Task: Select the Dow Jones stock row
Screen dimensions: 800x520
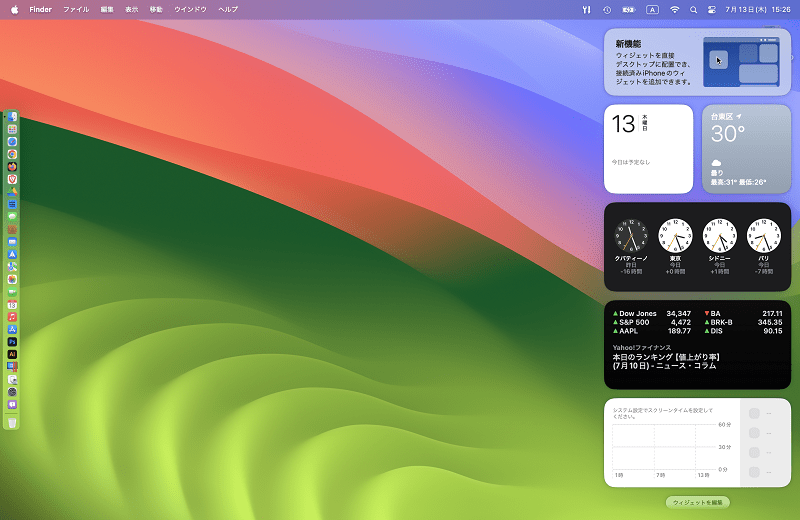Action: [652, 314]
